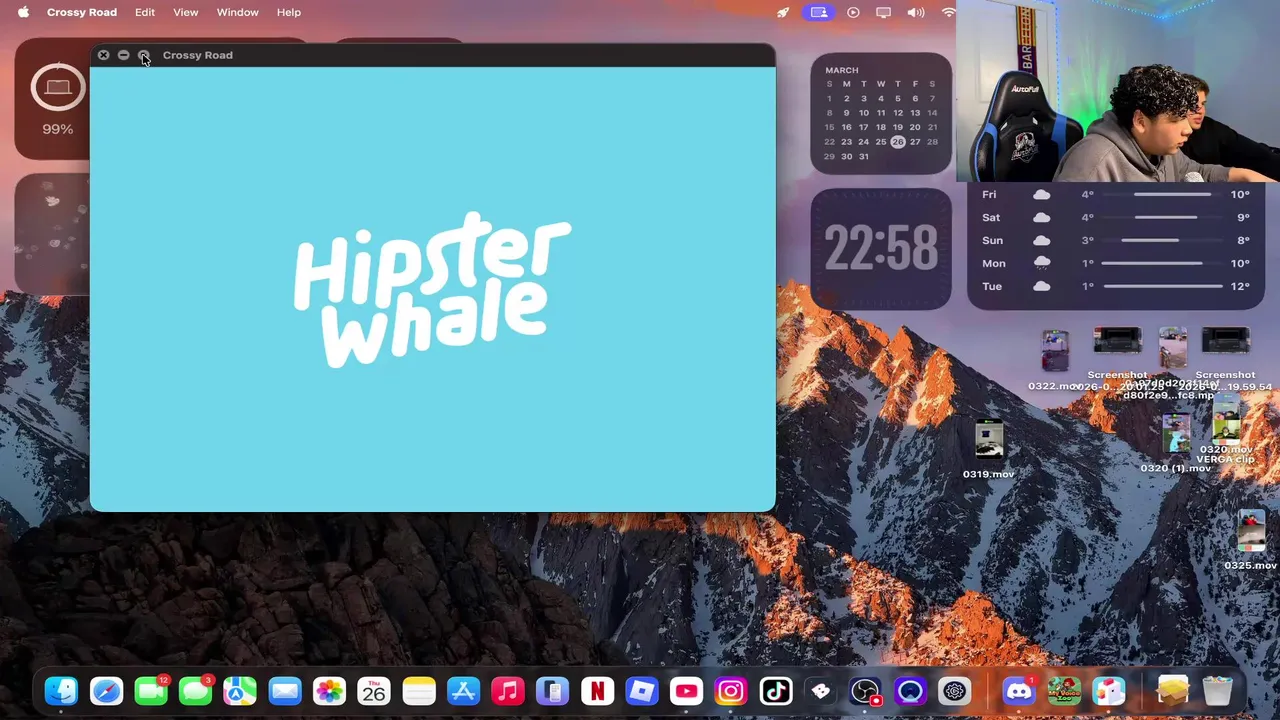Open the yellow folder stack in the dock
The height and width of the screenshot is (720, 1280).
click(1172, 691)
